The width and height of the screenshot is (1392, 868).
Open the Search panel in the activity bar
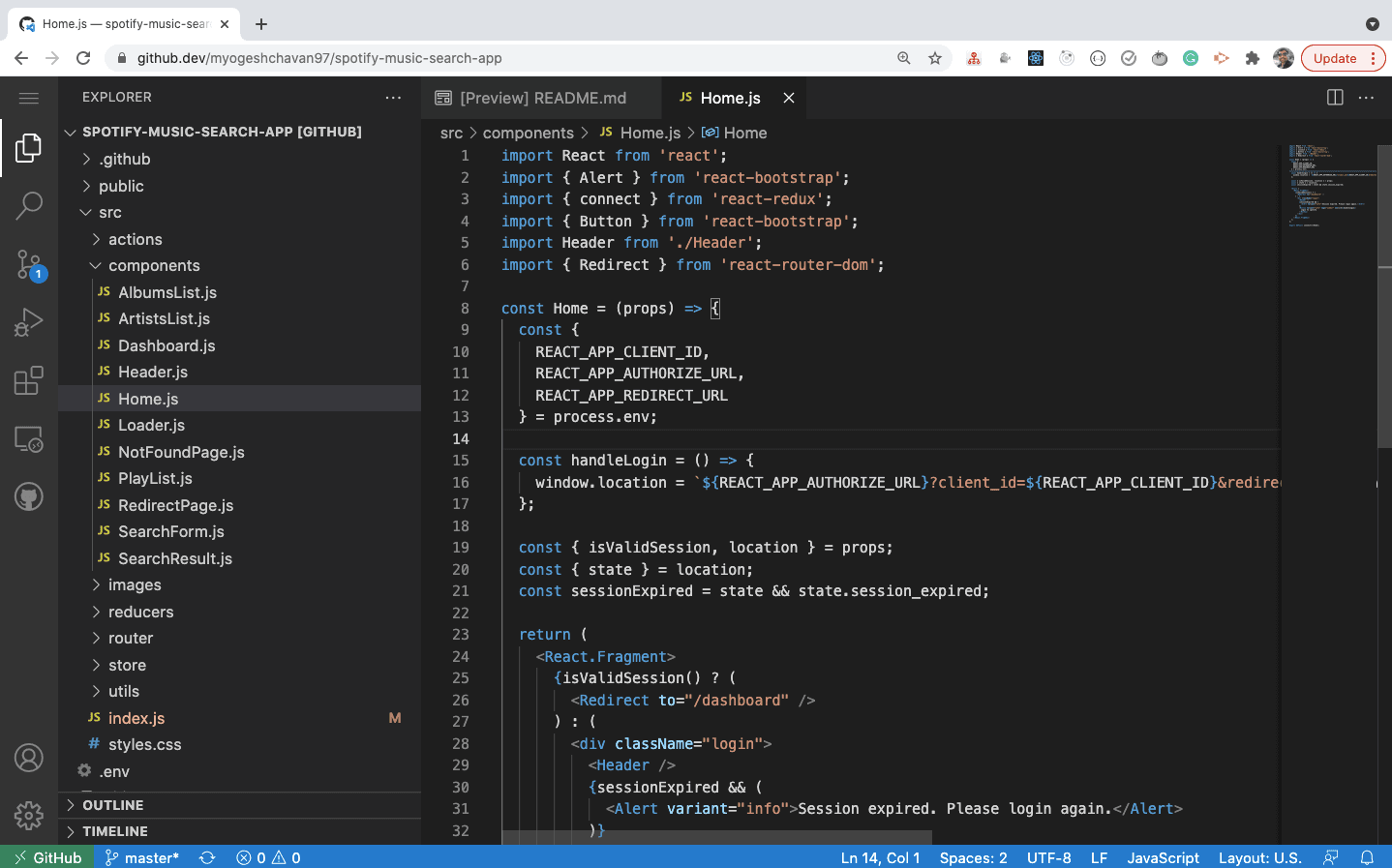(x=28, y=205)
